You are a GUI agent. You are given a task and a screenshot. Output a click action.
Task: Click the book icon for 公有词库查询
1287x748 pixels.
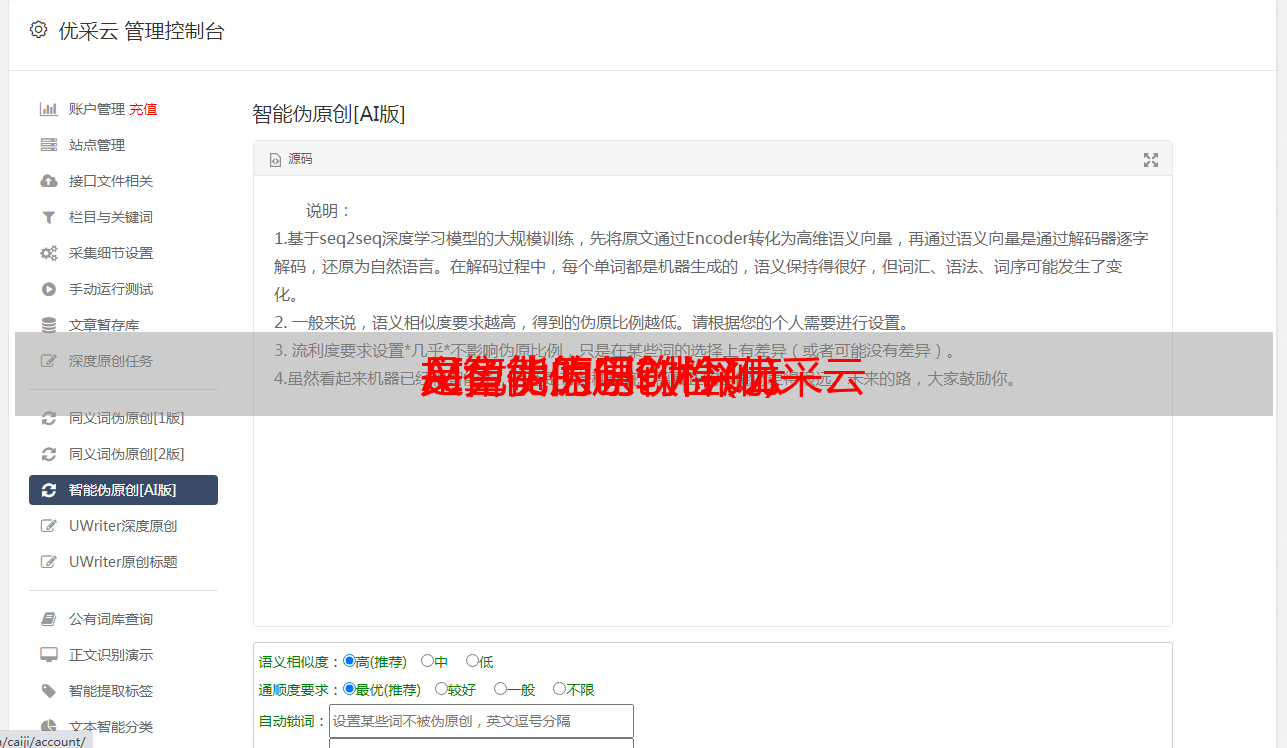pos(48,619)
